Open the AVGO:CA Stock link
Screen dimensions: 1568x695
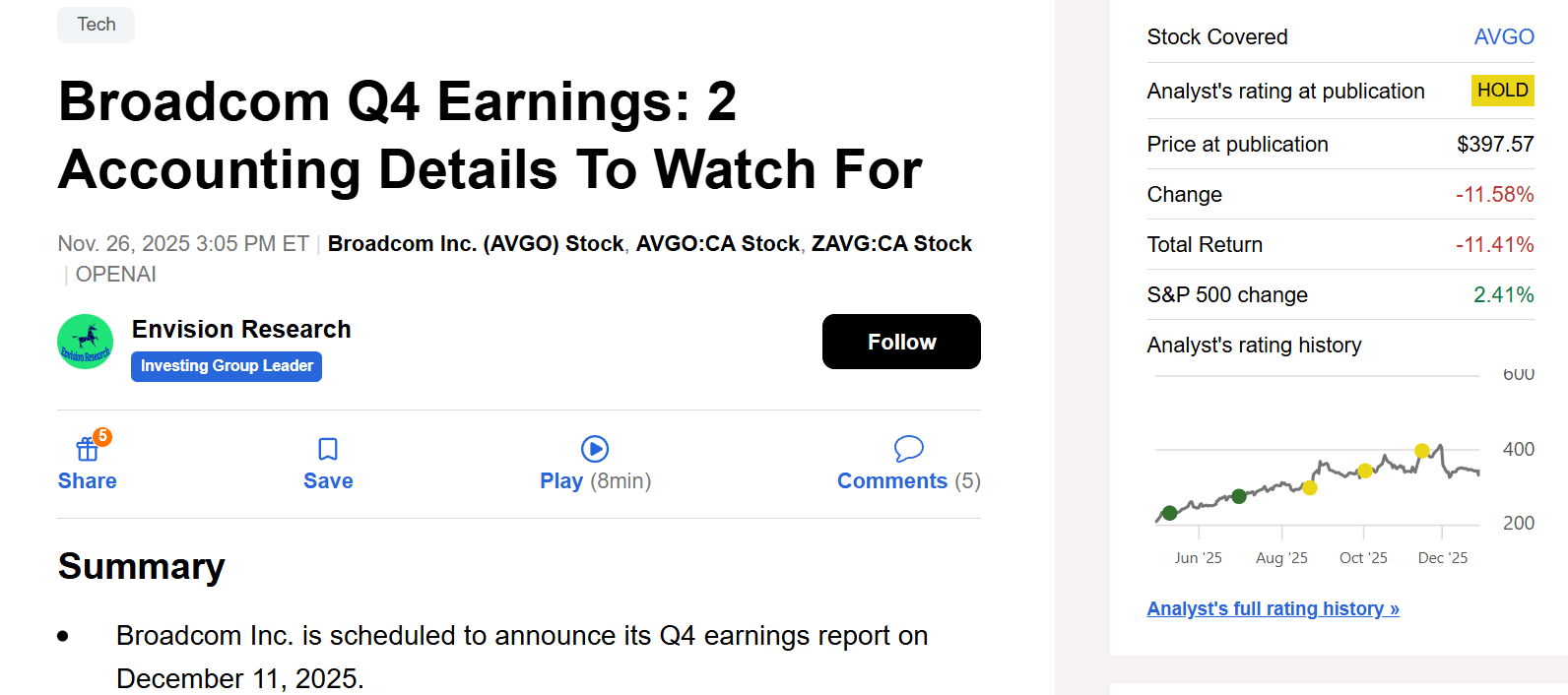[x=717, y=244]
